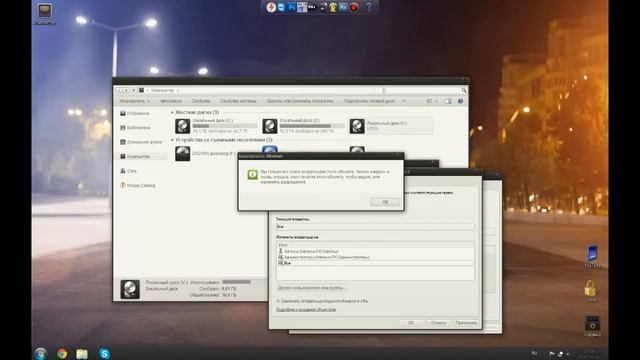Open the yellow icon in the top dock

pyautogui.click(x=333, y=7)
